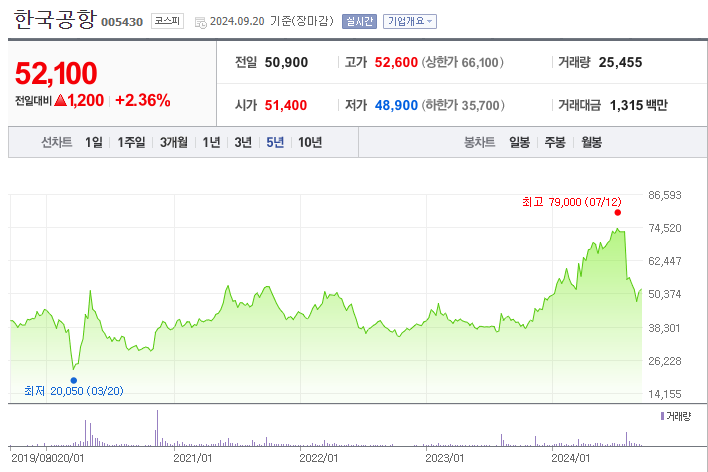Click the 거래량 volume legend marker
This screenshot has height=472, width=708.
(x=662, y=416)
